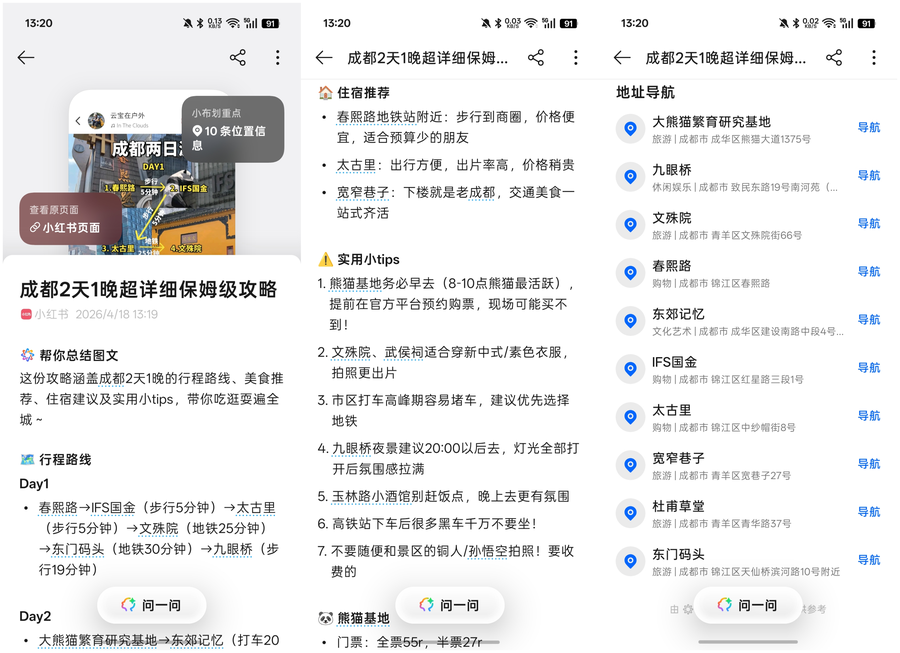This screenshot has height=653, width=900.
Task: Click 导航 next to IFS国金
Action: (x=868, y=368)
